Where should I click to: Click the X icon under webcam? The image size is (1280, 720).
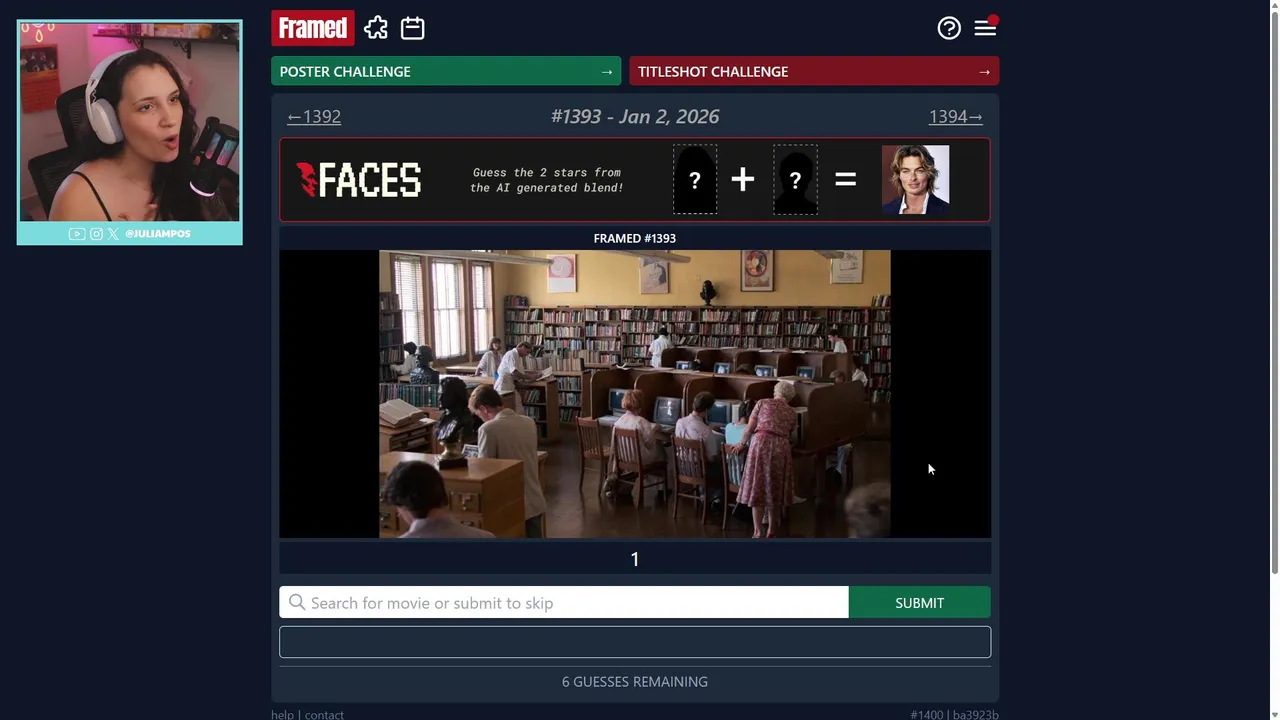click(113, 234)
